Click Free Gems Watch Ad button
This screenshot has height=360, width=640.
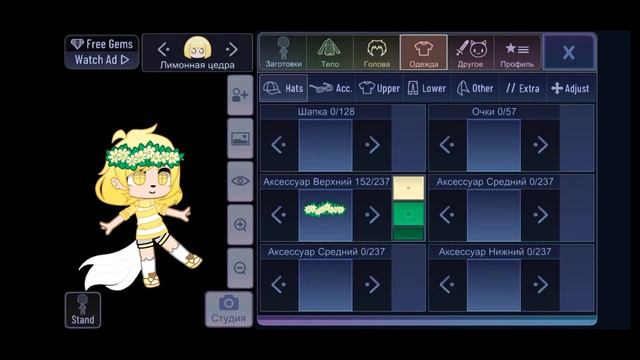click(x=102, y=52)
